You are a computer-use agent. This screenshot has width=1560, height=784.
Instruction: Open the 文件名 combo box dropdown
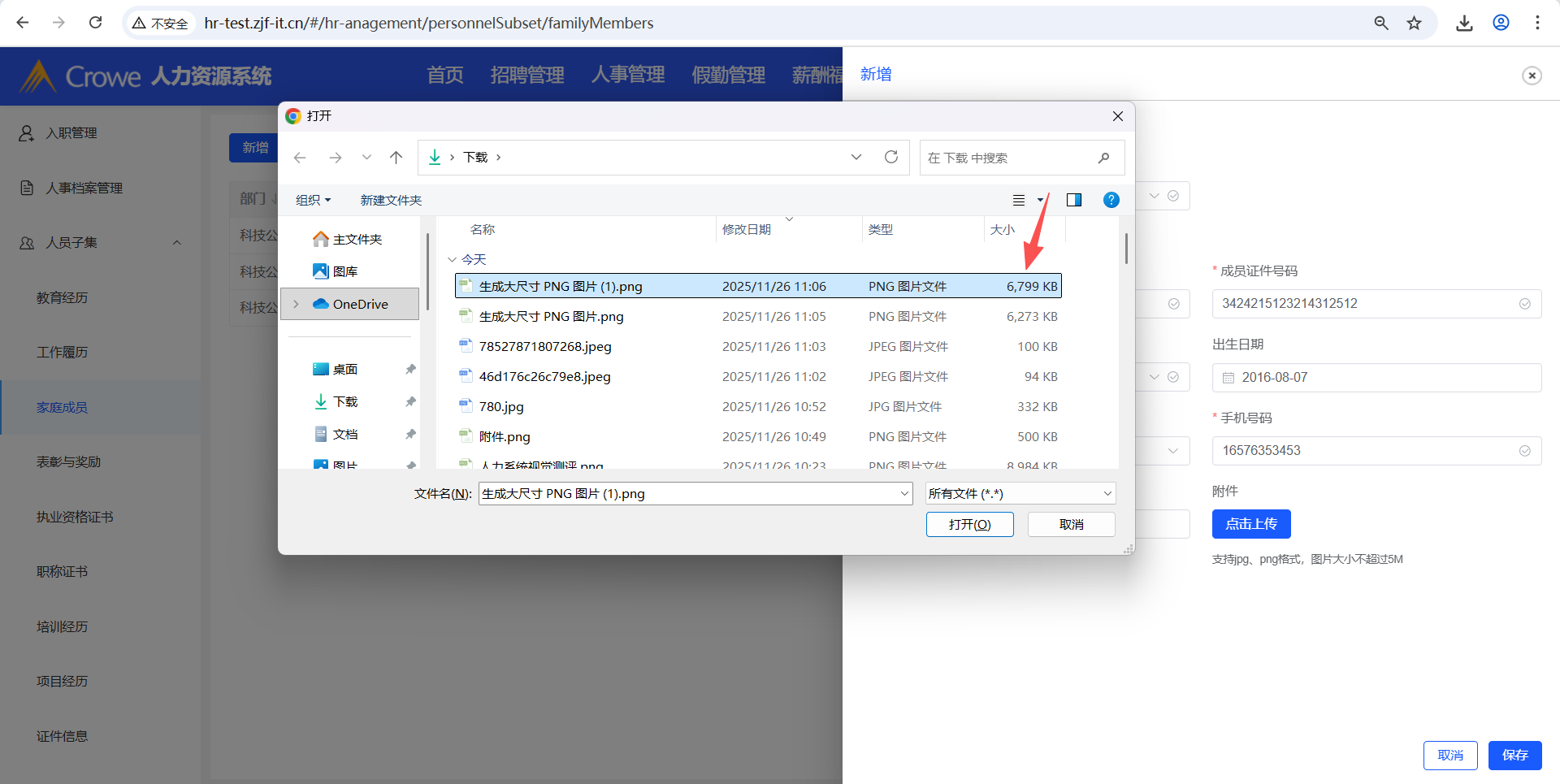(x=905, y=493)
